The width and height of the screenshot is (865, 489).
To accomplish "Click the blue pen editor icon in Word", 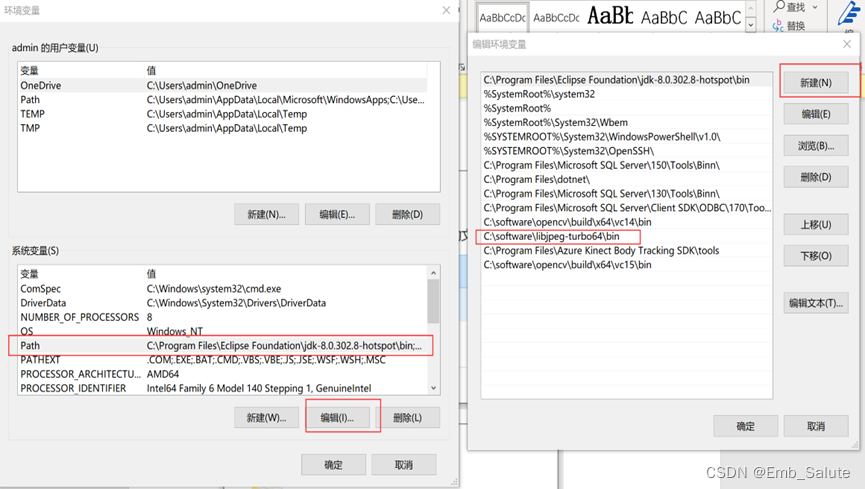I will 848,13.
